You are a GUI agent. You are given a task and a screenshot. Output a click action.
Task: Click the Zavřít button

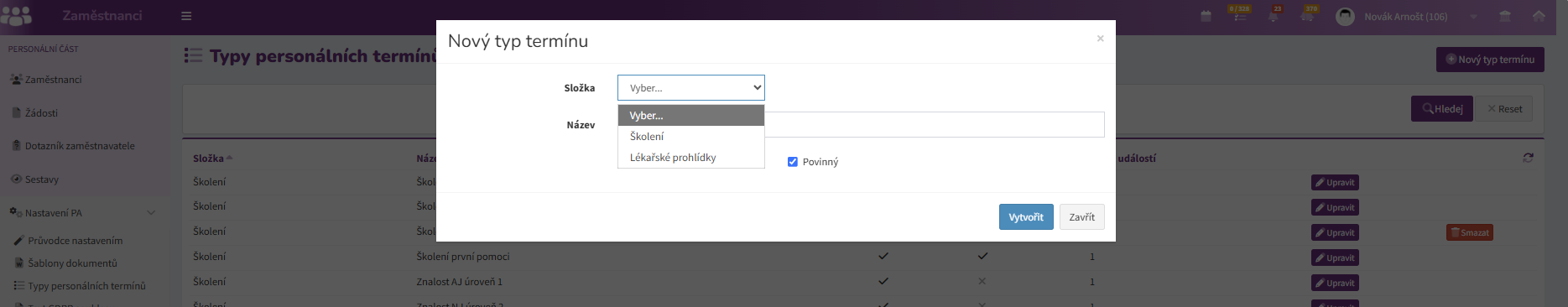coord(1081,216)
